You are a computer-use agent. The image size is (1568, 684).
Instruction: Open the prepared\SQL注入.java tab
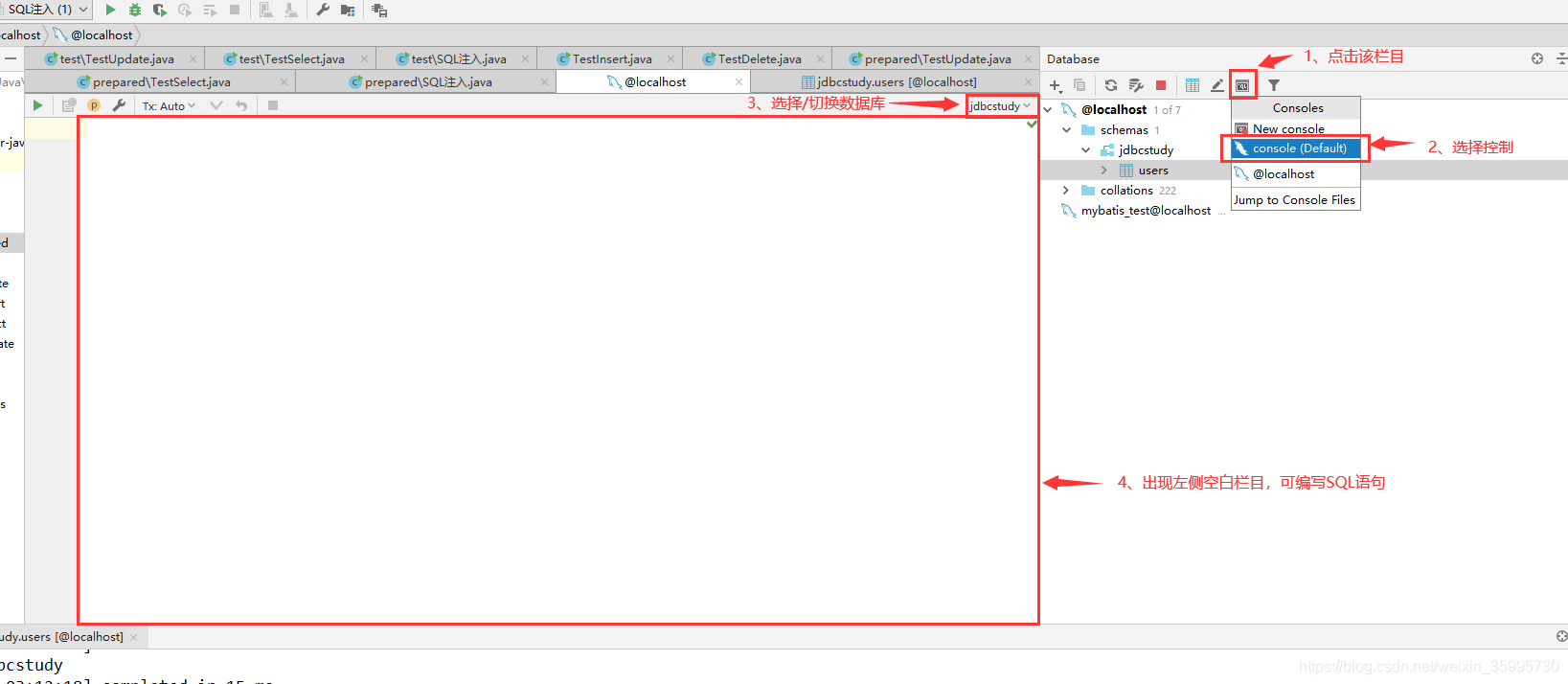(428, 81)
